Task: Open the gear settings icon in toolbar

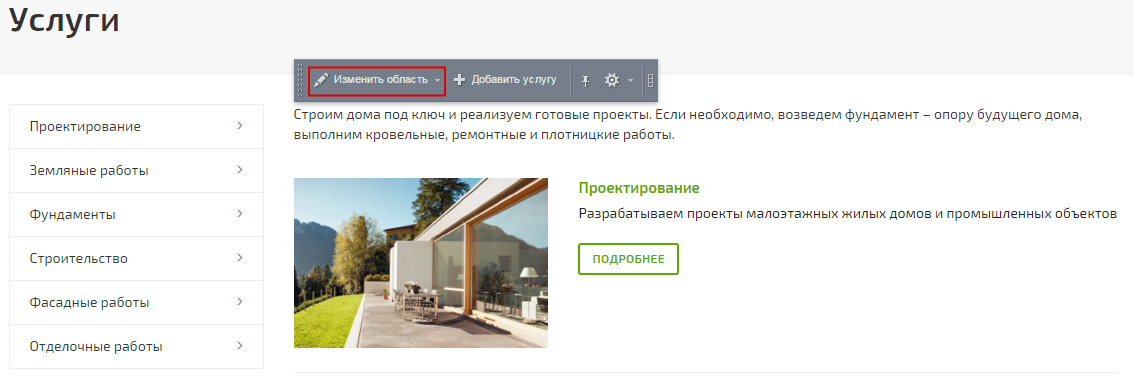Action: (612, 80)
